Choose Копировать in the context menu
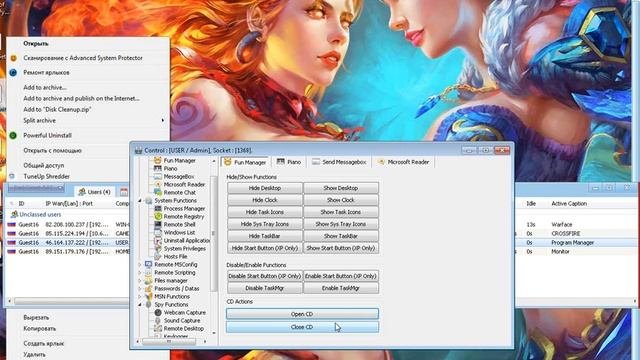 (40, 329)
